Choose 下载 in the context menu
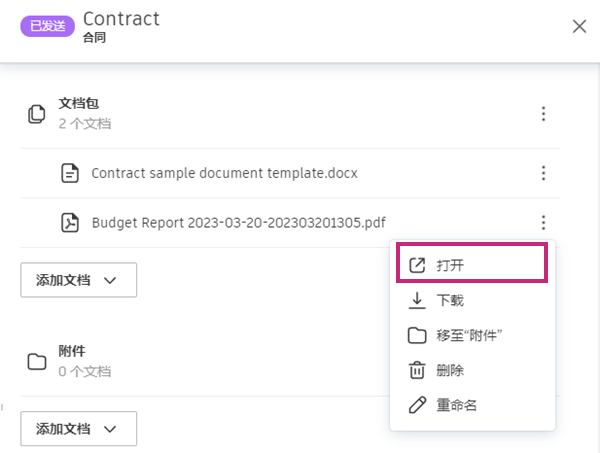The height and width of the screenshot is (453, 600). click(450, 300)
